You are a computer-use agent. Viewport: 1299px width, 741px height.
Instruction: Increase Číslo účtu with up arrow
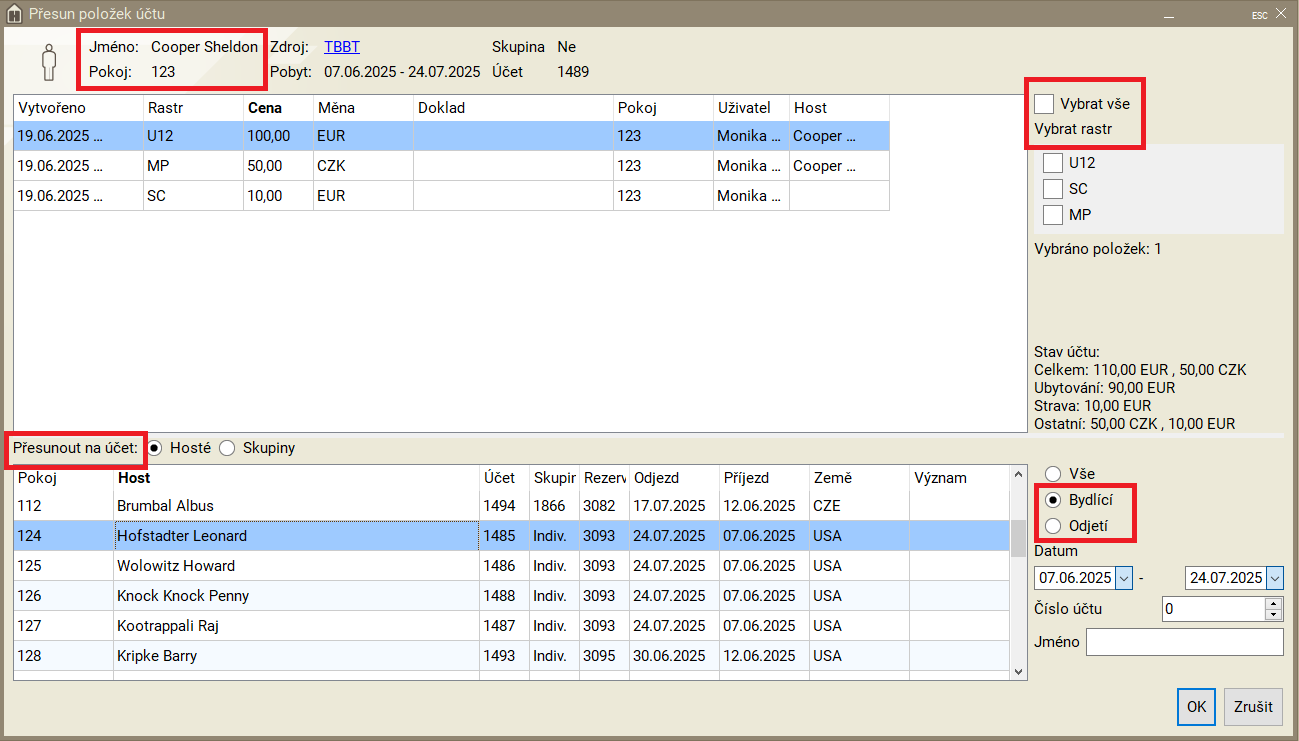(x=1273, y=604)
